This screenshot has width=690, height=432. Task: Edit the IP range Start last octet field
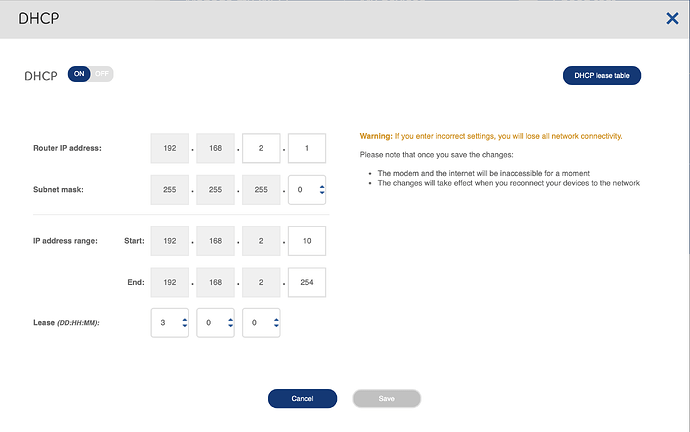tap(307, 241)
